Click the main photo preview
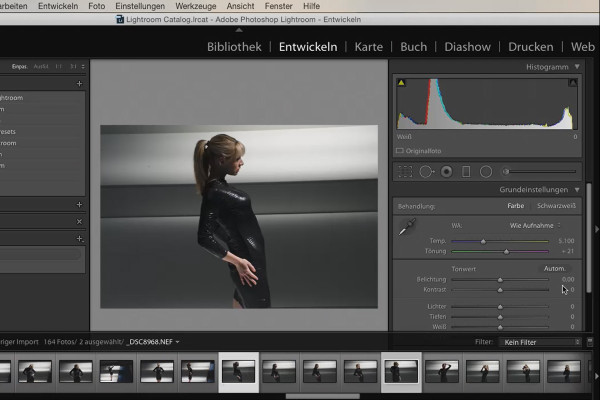600x400 pixels. click(x=239, y=217)
